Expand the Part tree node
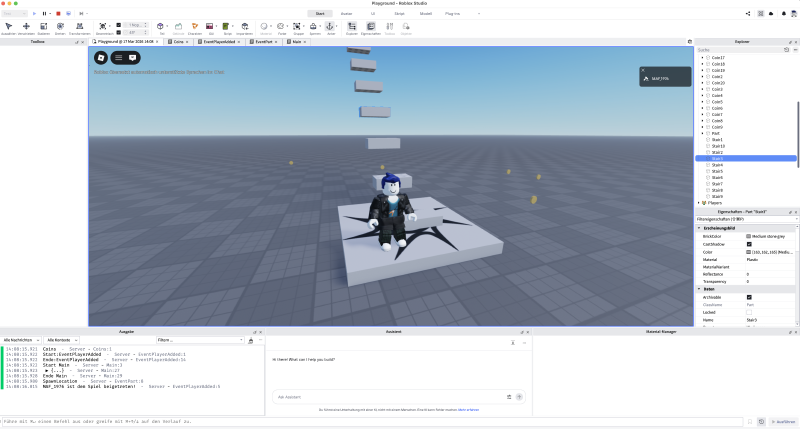Image resolution: width=800 pixels, height=436 pixels. point(703,134)
